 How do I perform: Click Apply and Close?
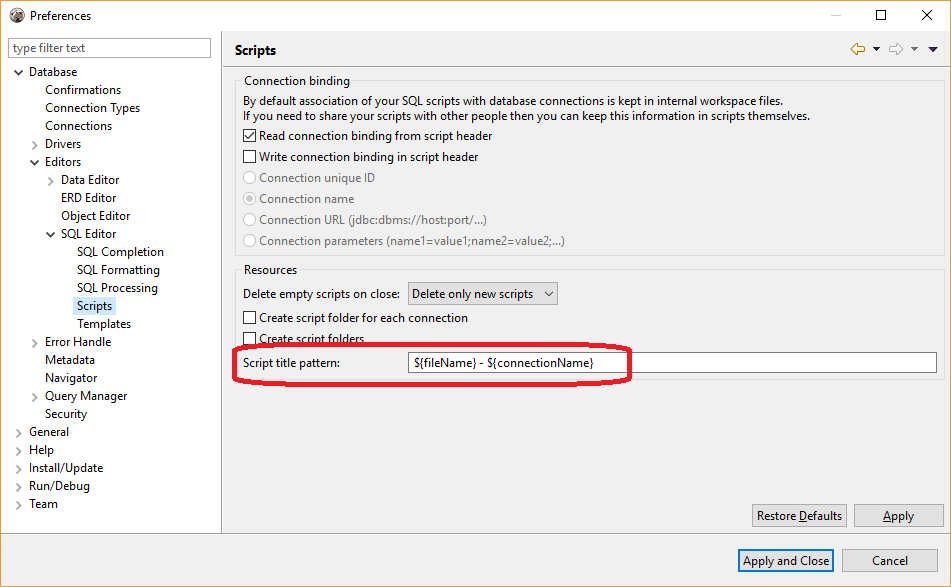pos(785,560)
